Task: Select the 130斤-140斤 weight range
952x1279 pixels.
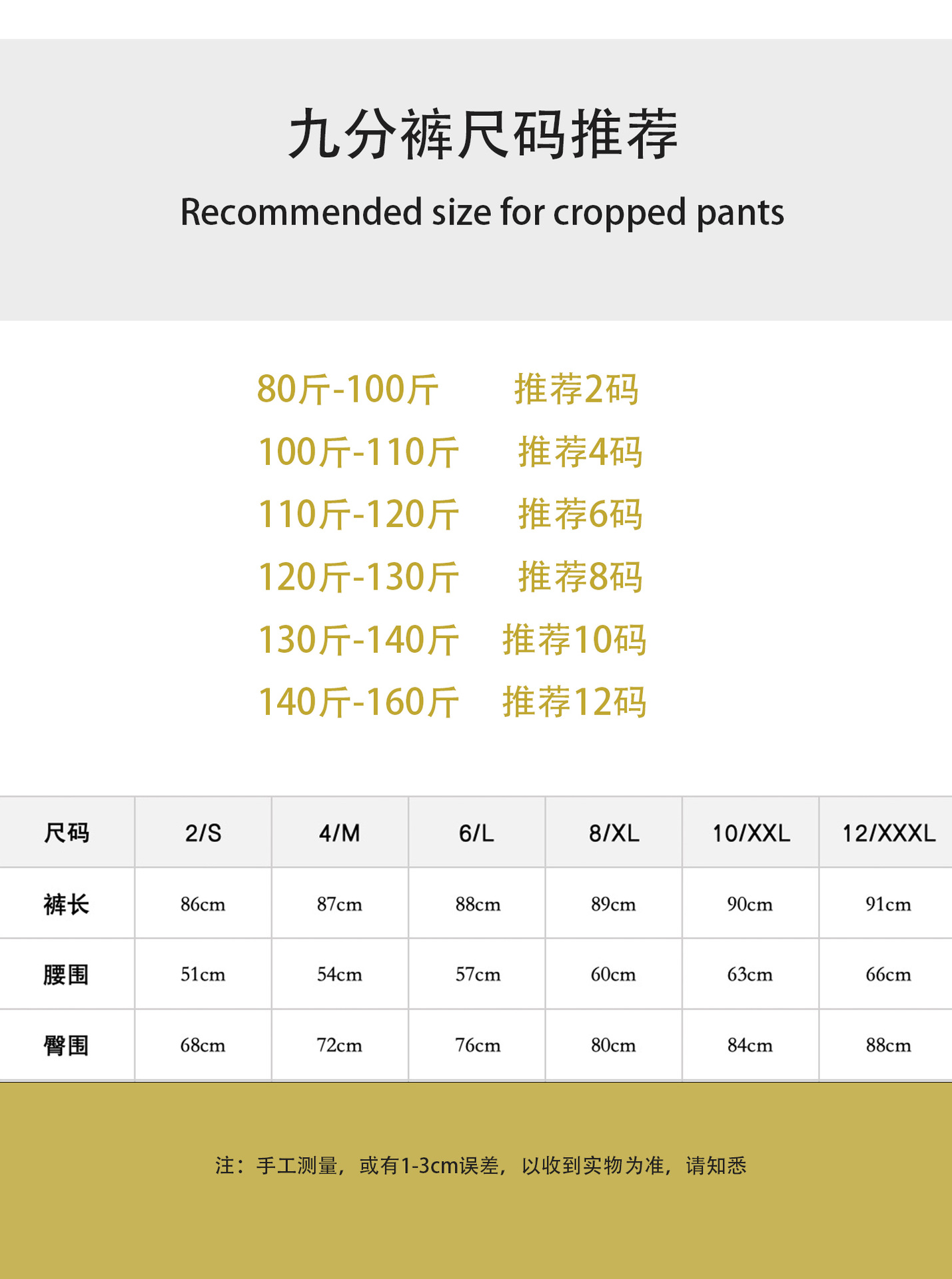Action: (358, 640)
